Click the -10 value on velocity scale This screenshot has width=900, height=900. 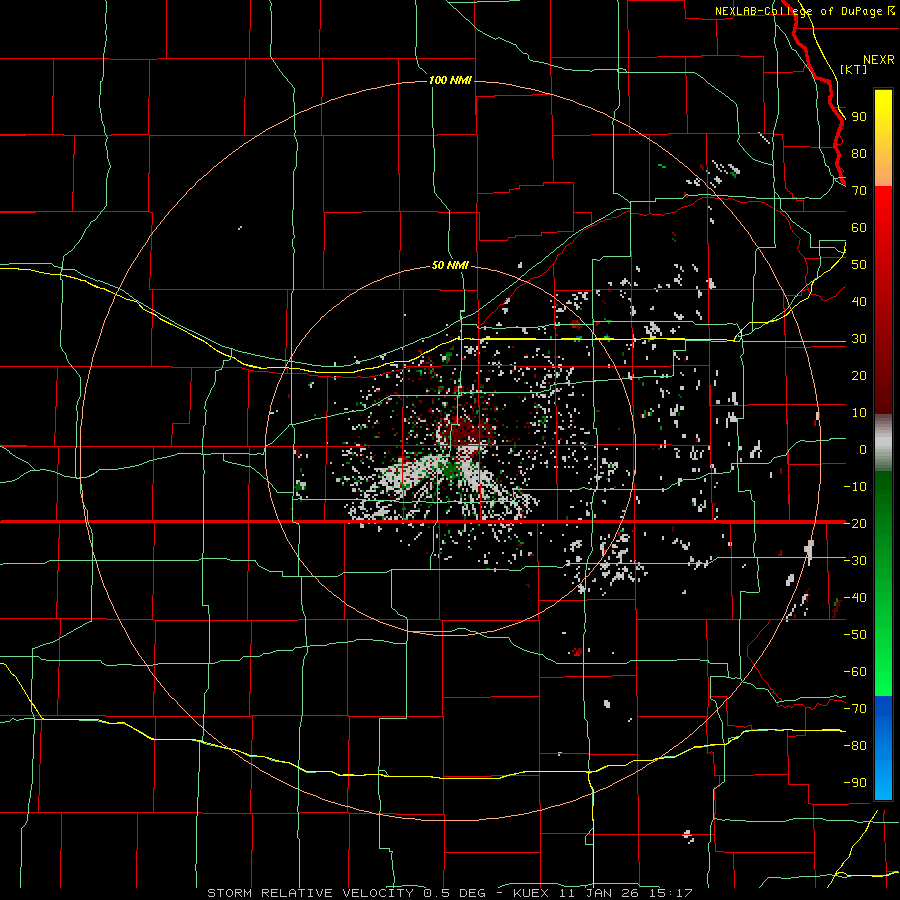coord(855,487)
